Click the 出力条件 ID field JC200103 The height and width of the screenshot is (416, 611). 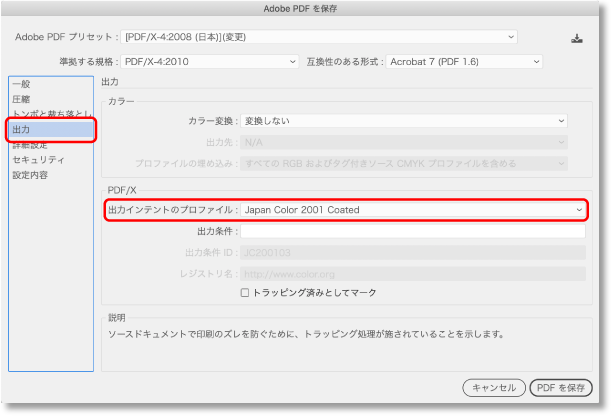(x=413, y=252)
